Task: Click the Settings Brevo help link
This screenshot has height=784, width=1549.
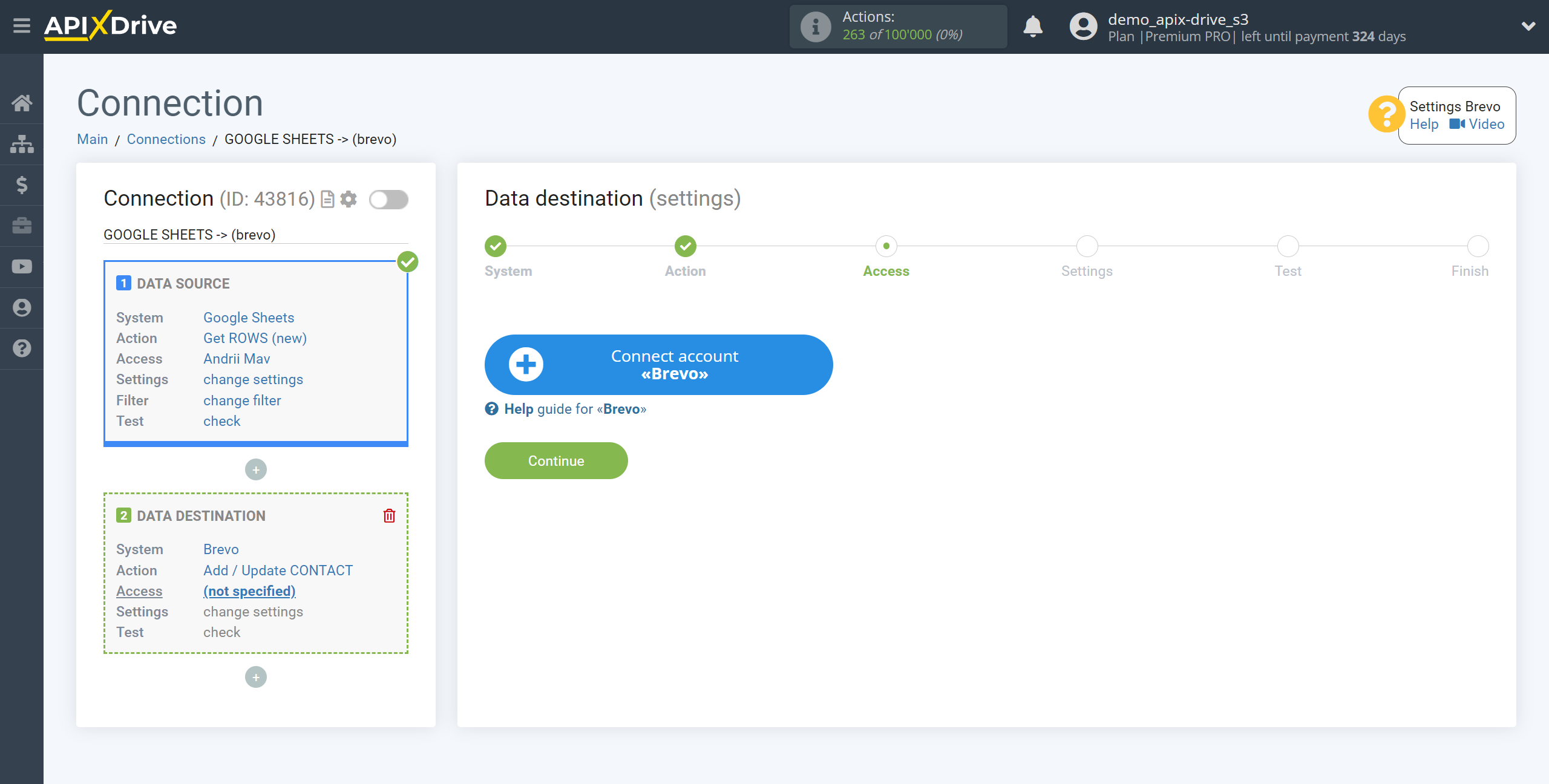Action: click(x=1423, y=124)
